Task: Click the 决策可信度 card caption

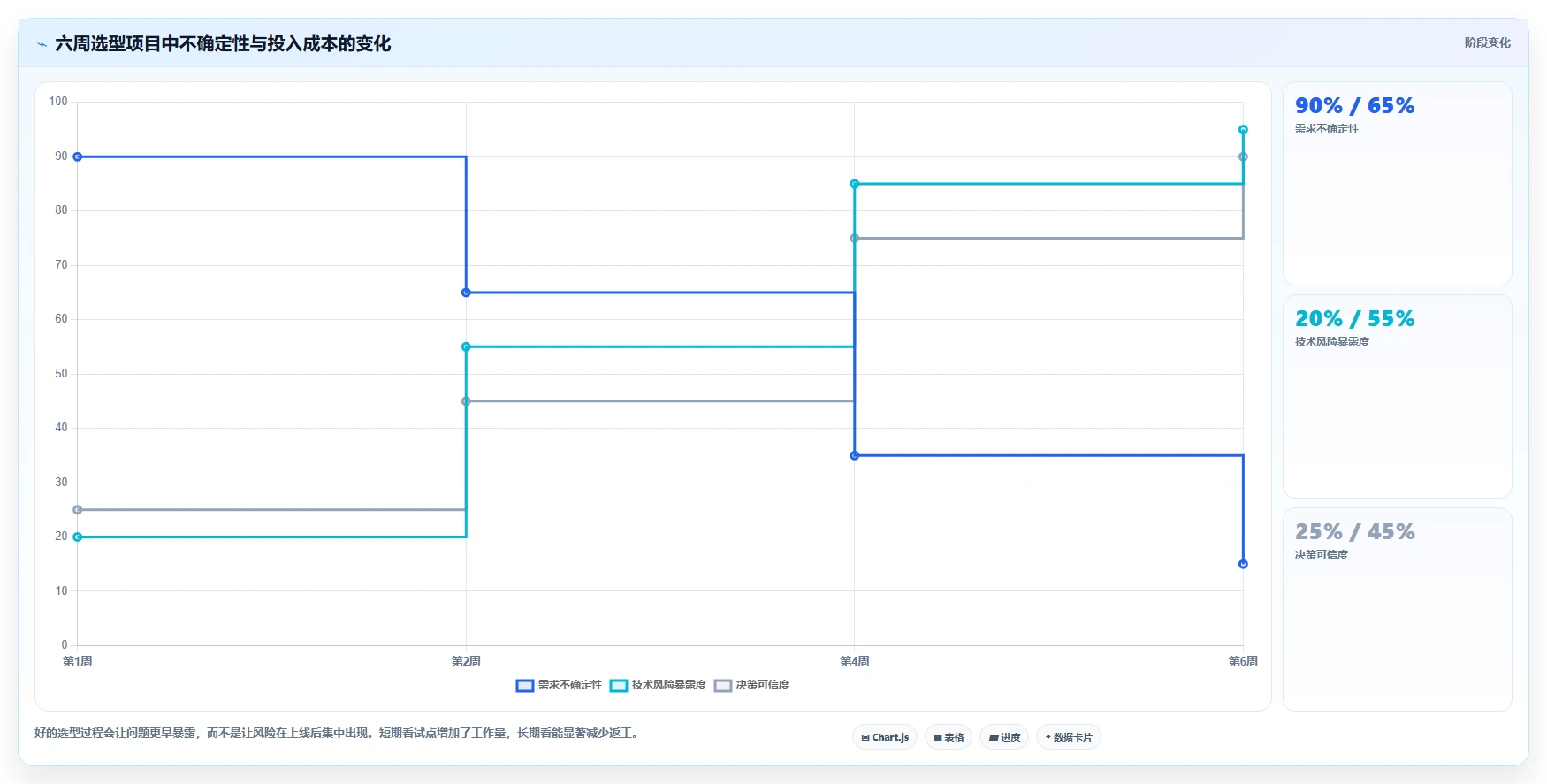Action: pos(1322,555)
